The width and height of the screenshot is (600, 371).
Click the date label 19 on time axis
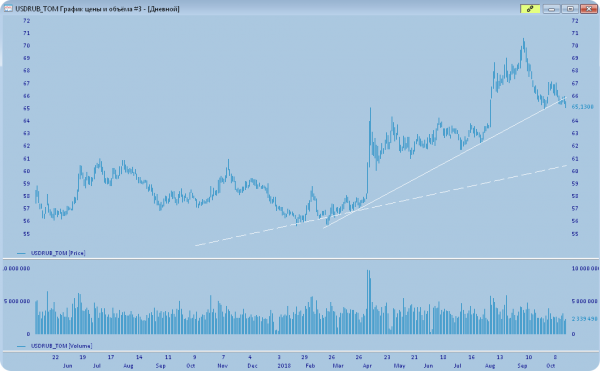coord(83,357)
